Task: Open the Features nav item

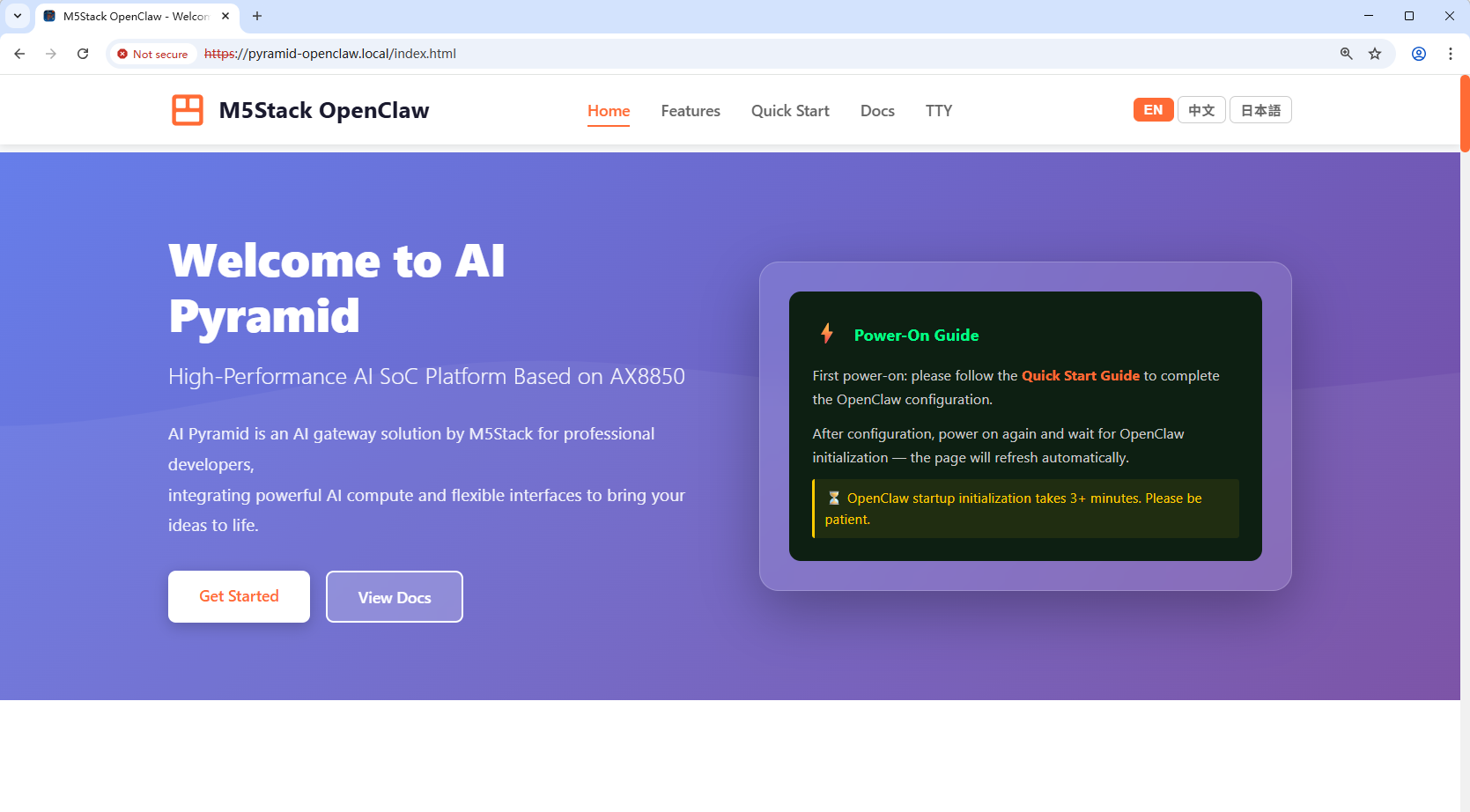Action: 691,111
